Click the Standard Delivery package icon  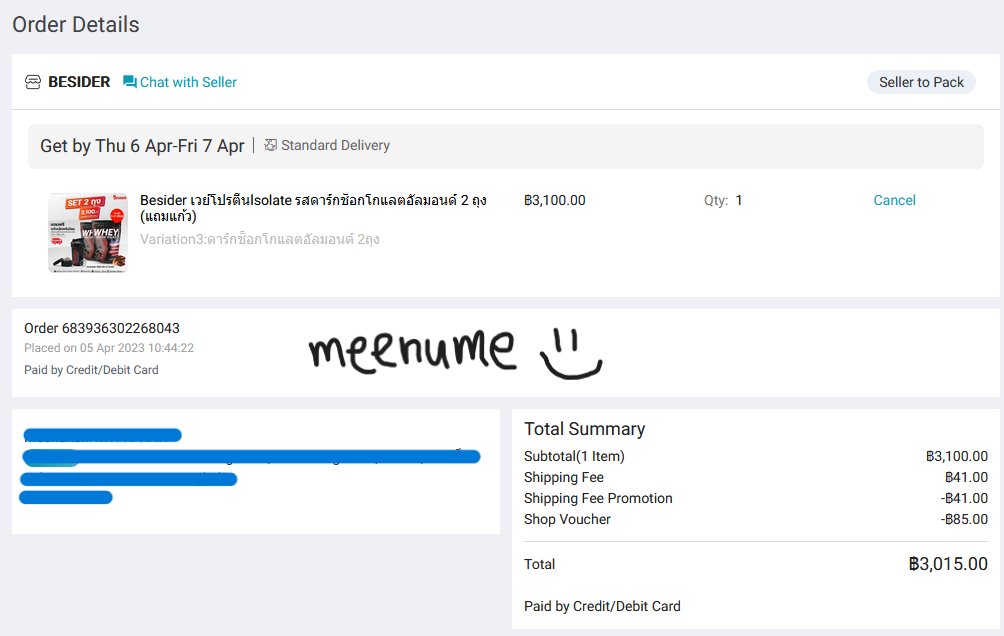pyautogui.click(x=271, y=145)
